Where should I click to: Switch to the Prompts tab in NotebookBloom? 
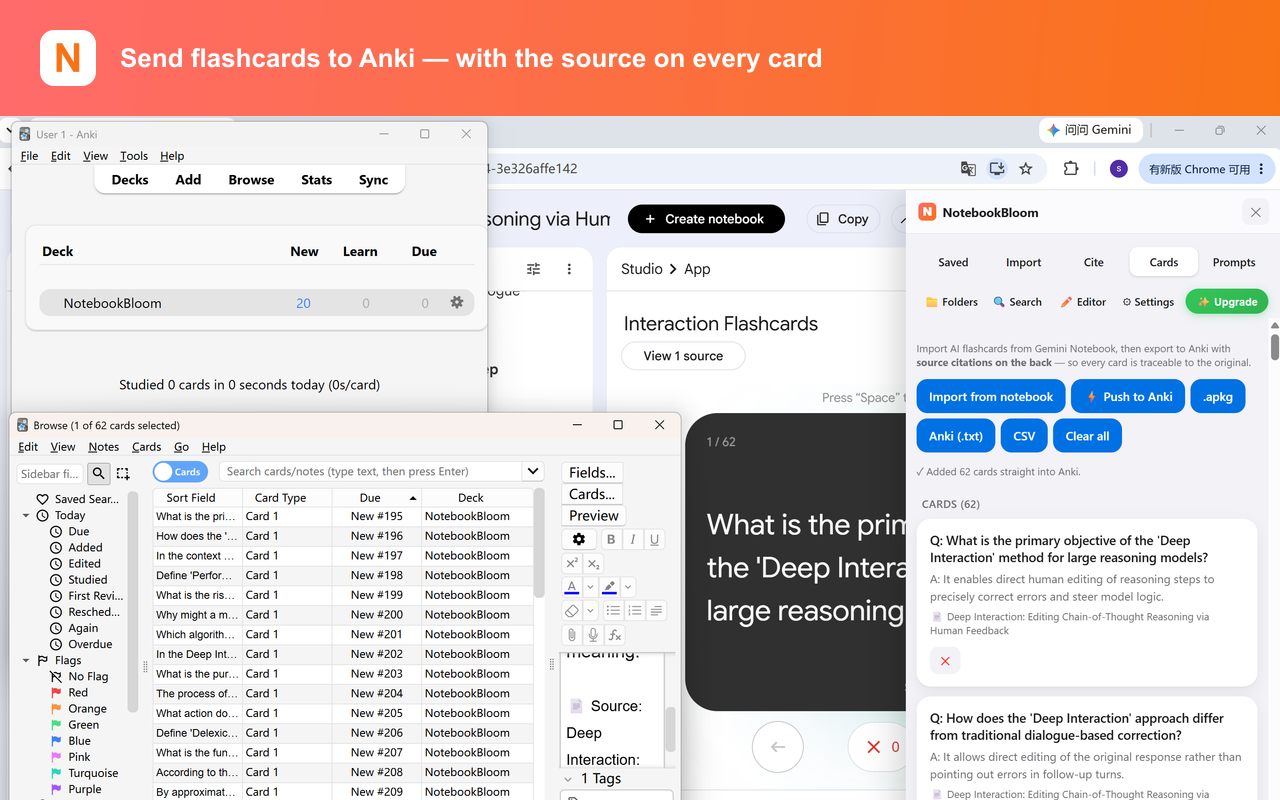pos(1234,262)
